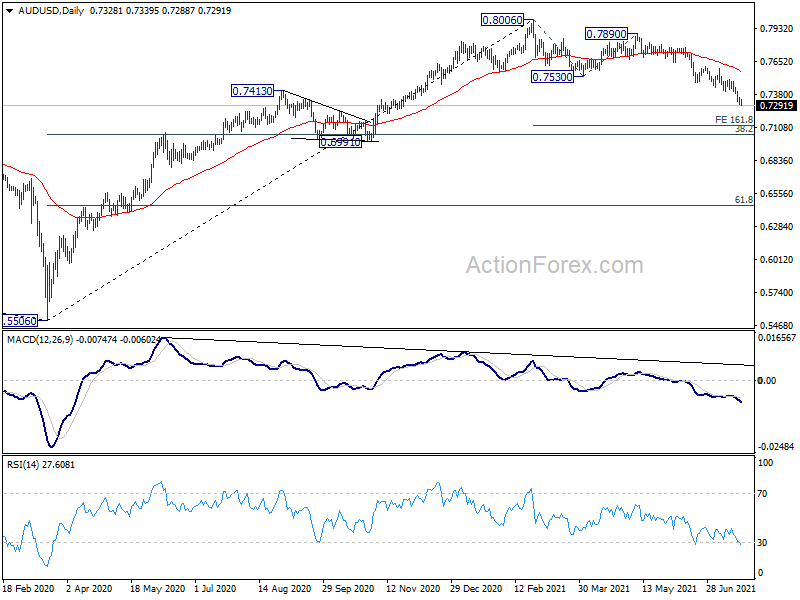Click the 0.73800 price axis value
800x600 pixels.
[777, 95]
